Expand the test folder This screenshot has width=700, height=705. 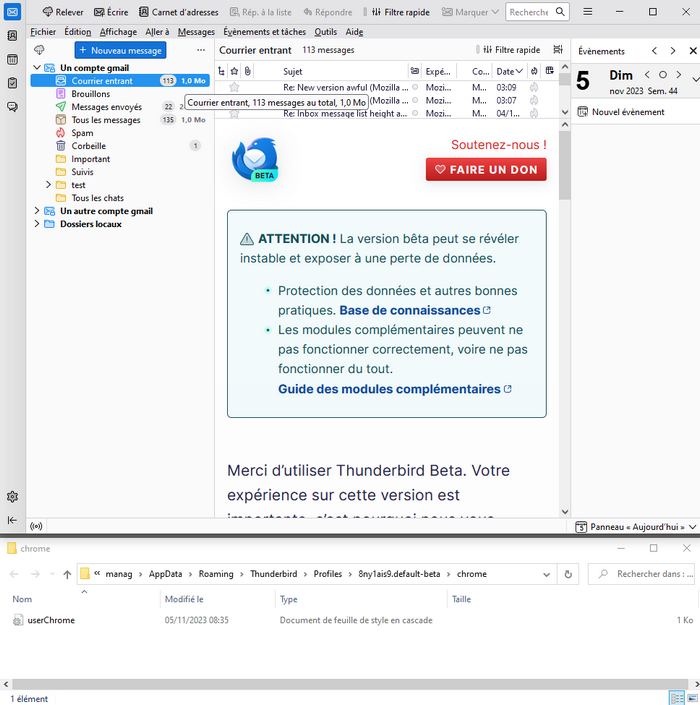[48, 185]
